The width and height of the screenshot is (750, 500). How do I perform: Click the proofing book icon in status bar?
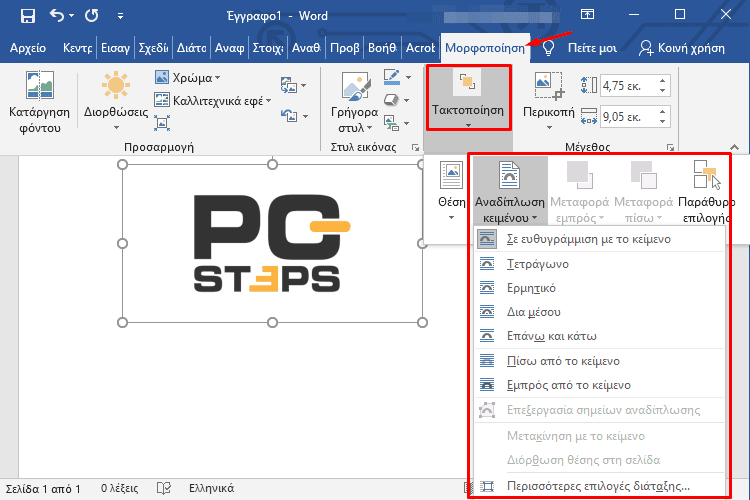164,489
